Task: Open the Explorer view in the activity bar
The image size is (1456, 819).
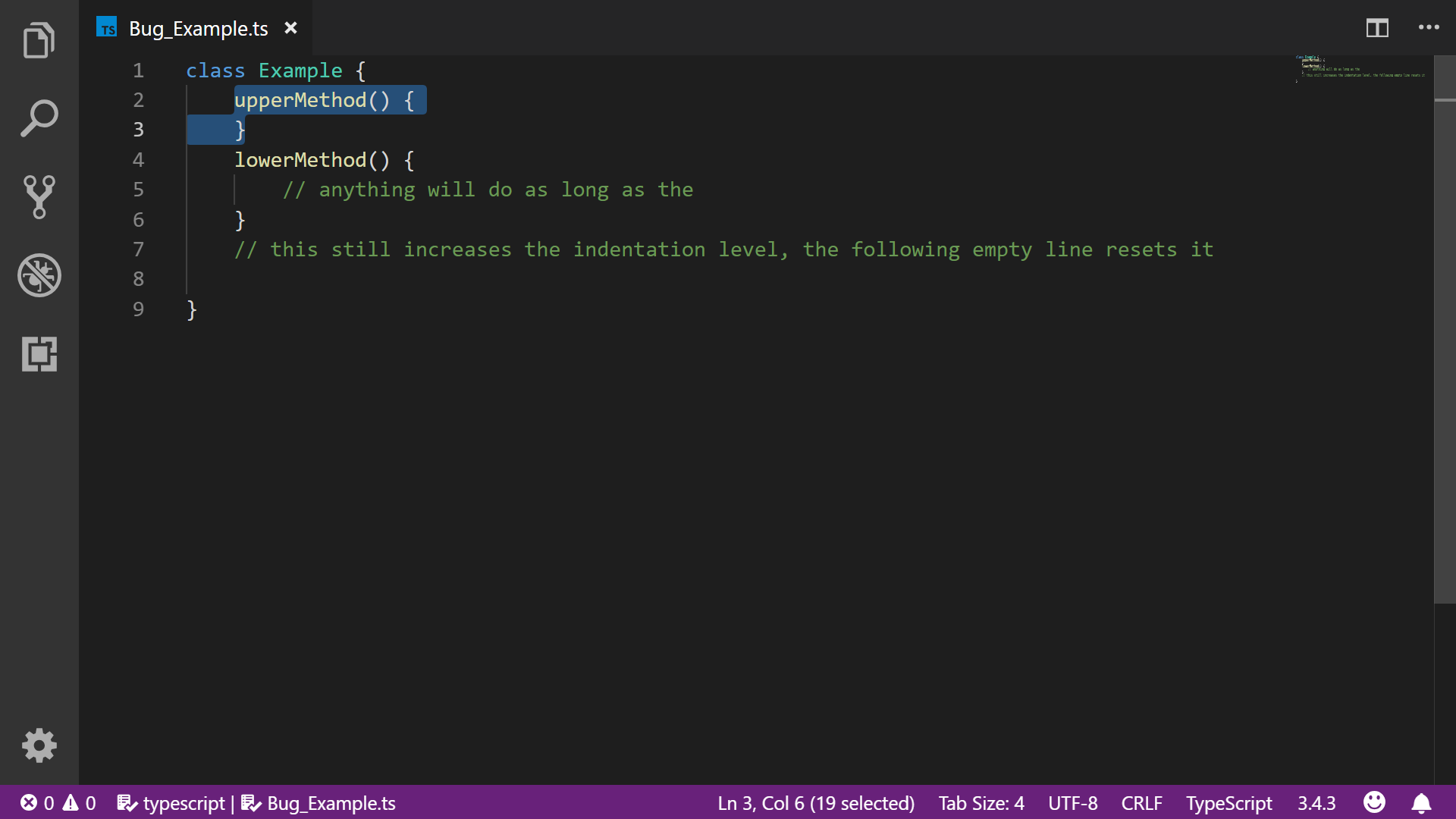Action: [39, 40]
